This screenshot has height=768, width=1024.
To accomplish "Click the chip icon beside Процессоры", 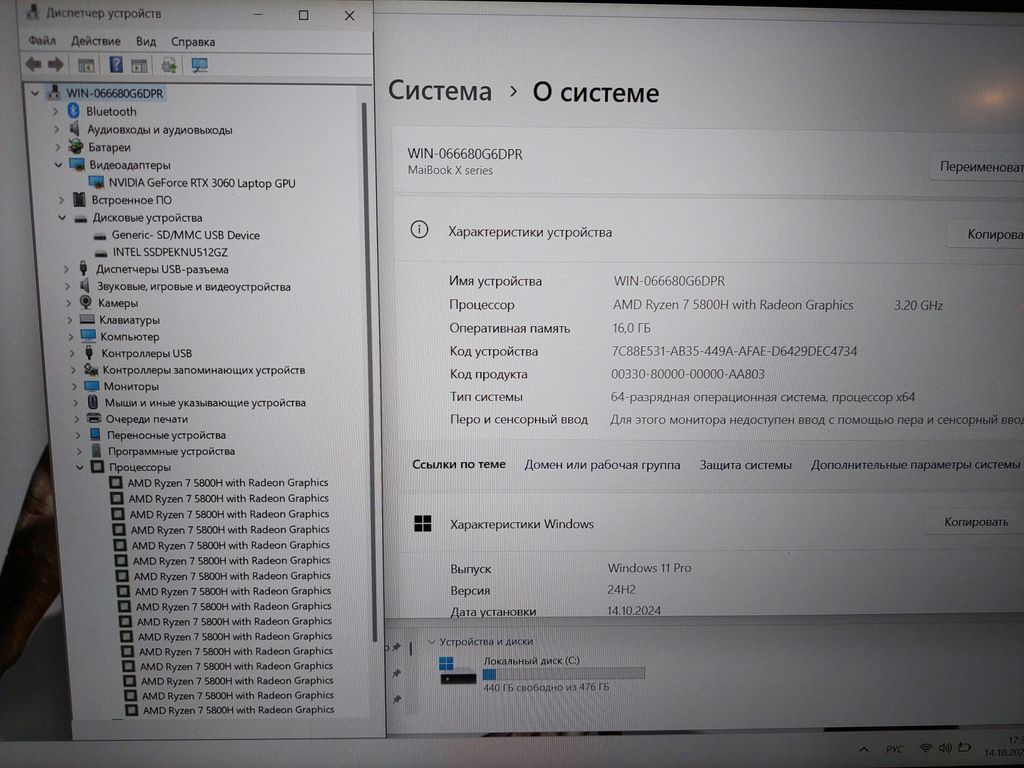I will point(97,466).
